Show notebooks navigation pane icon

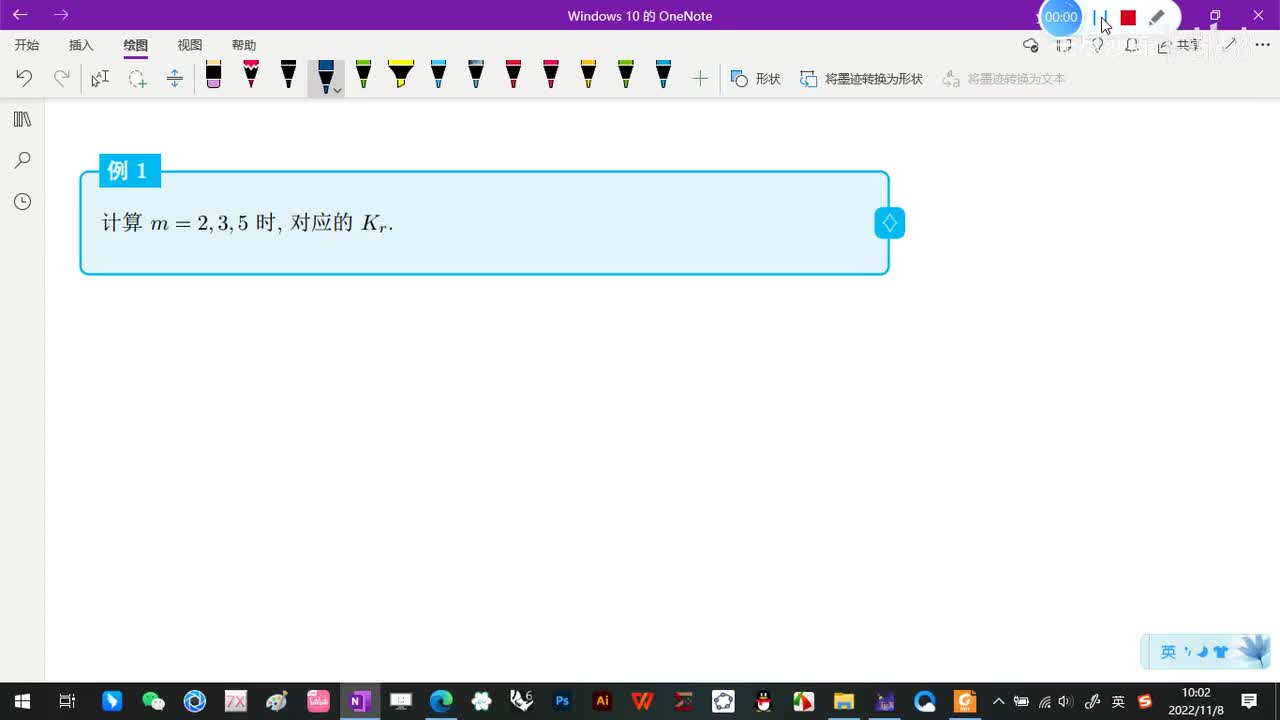[22, 119]
